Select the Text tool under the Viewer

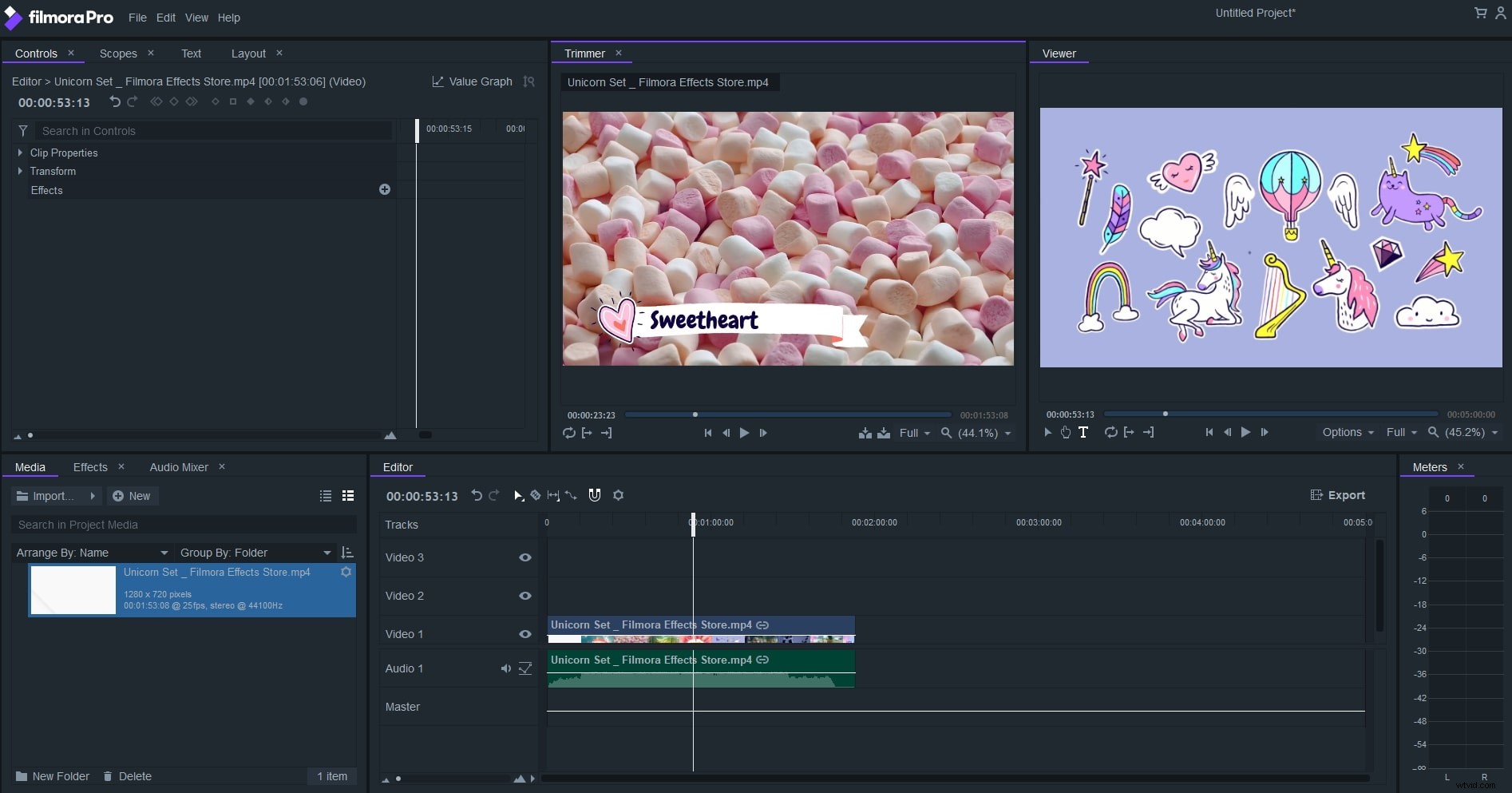click(x=1083, y=432)
